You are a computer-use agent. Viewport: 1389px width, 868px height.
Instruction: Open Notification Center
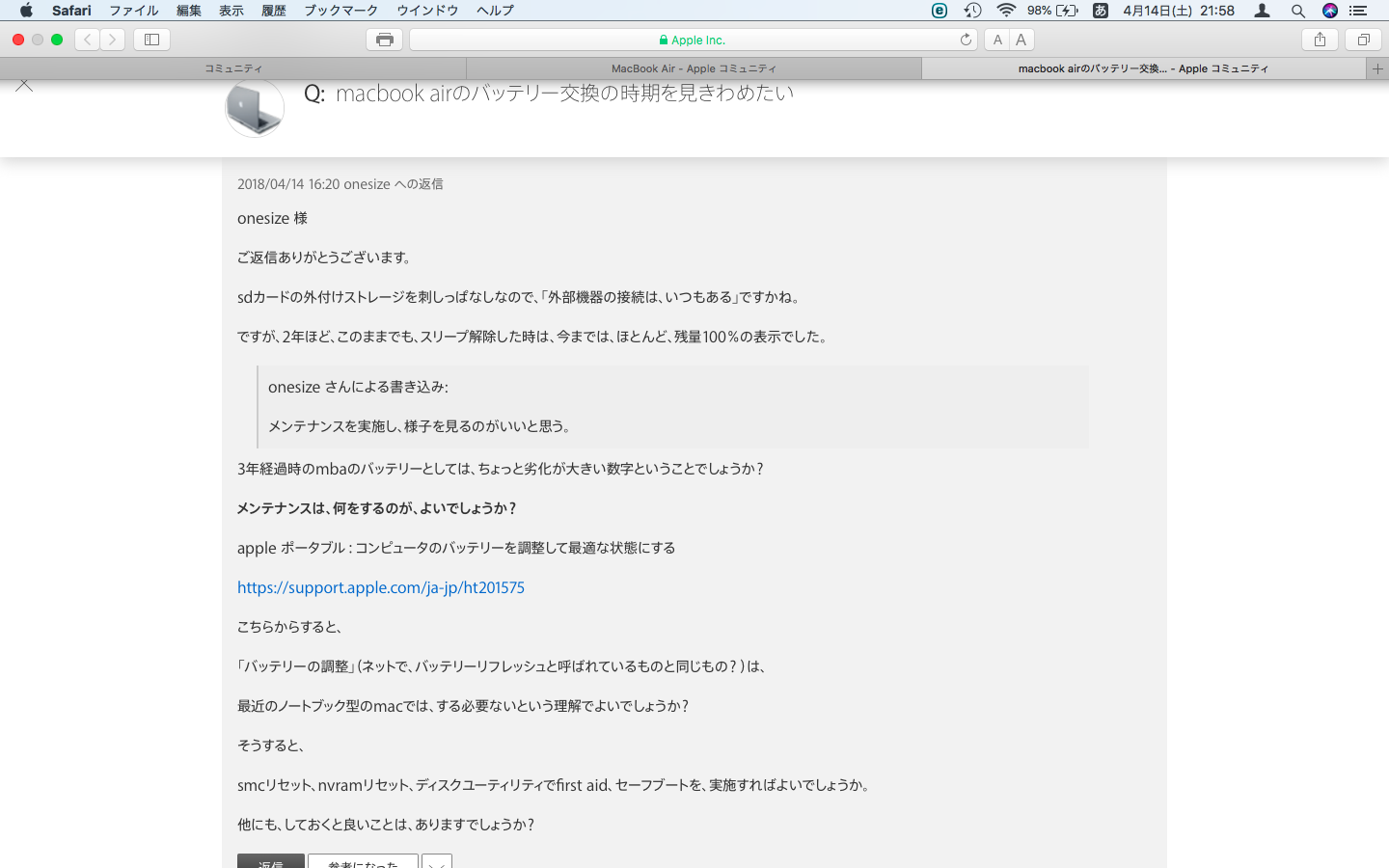click(1359, 11)
